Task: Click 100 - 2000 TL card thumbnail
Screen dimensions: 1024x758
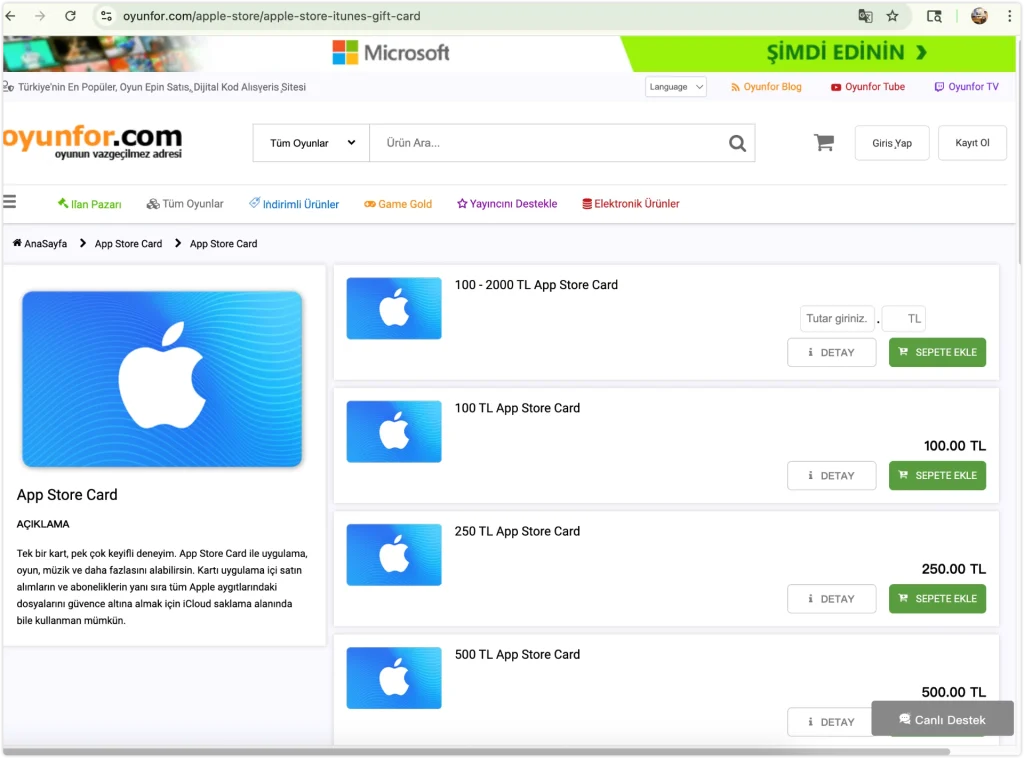Action: [394, 308]
